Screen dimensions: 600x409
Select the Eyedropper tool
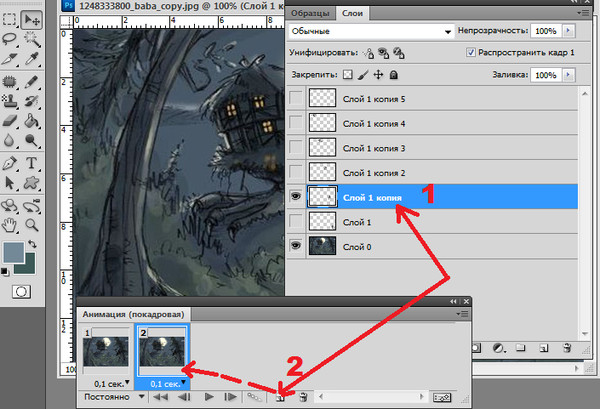pos(31,58)
